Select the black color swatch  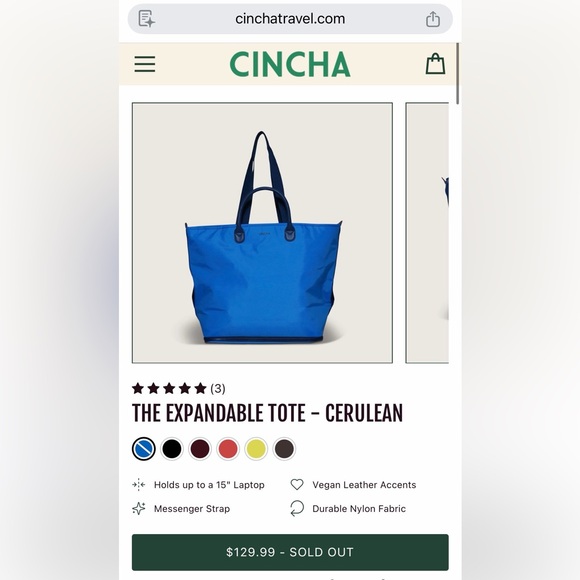click(x=172, y=449)
